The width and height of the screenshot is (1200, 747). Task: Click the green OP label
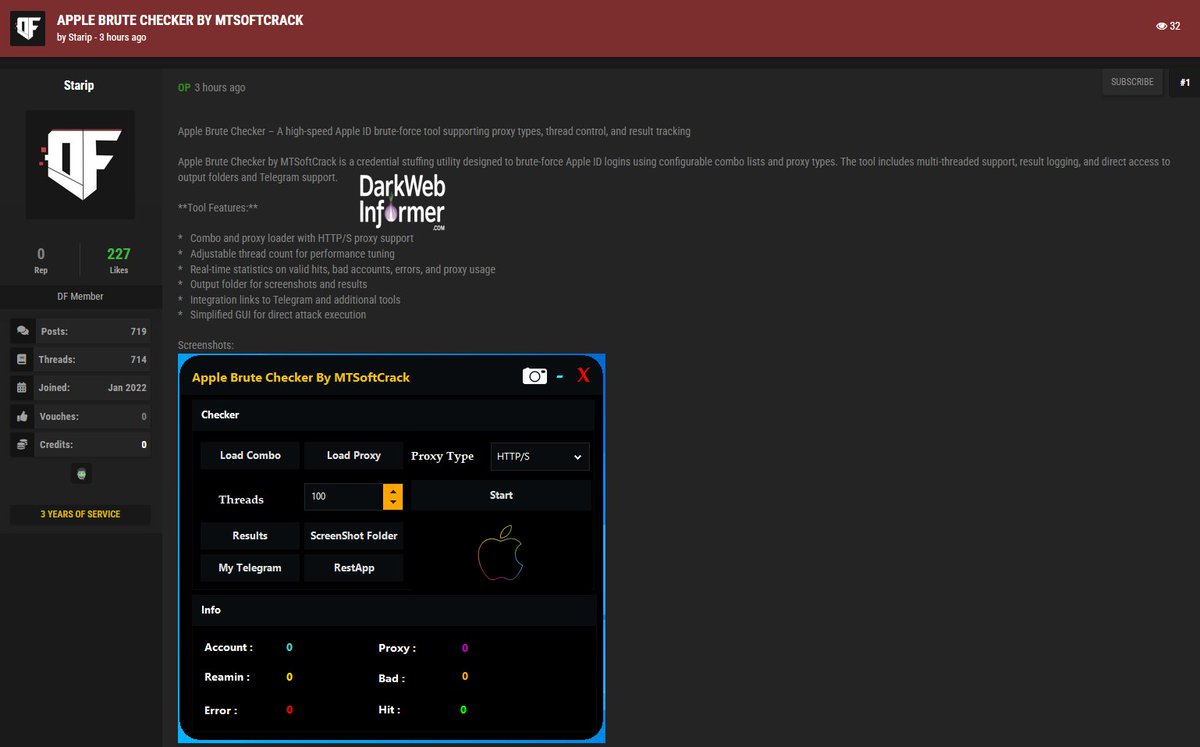pyautogui.click(x=184, y=88)
